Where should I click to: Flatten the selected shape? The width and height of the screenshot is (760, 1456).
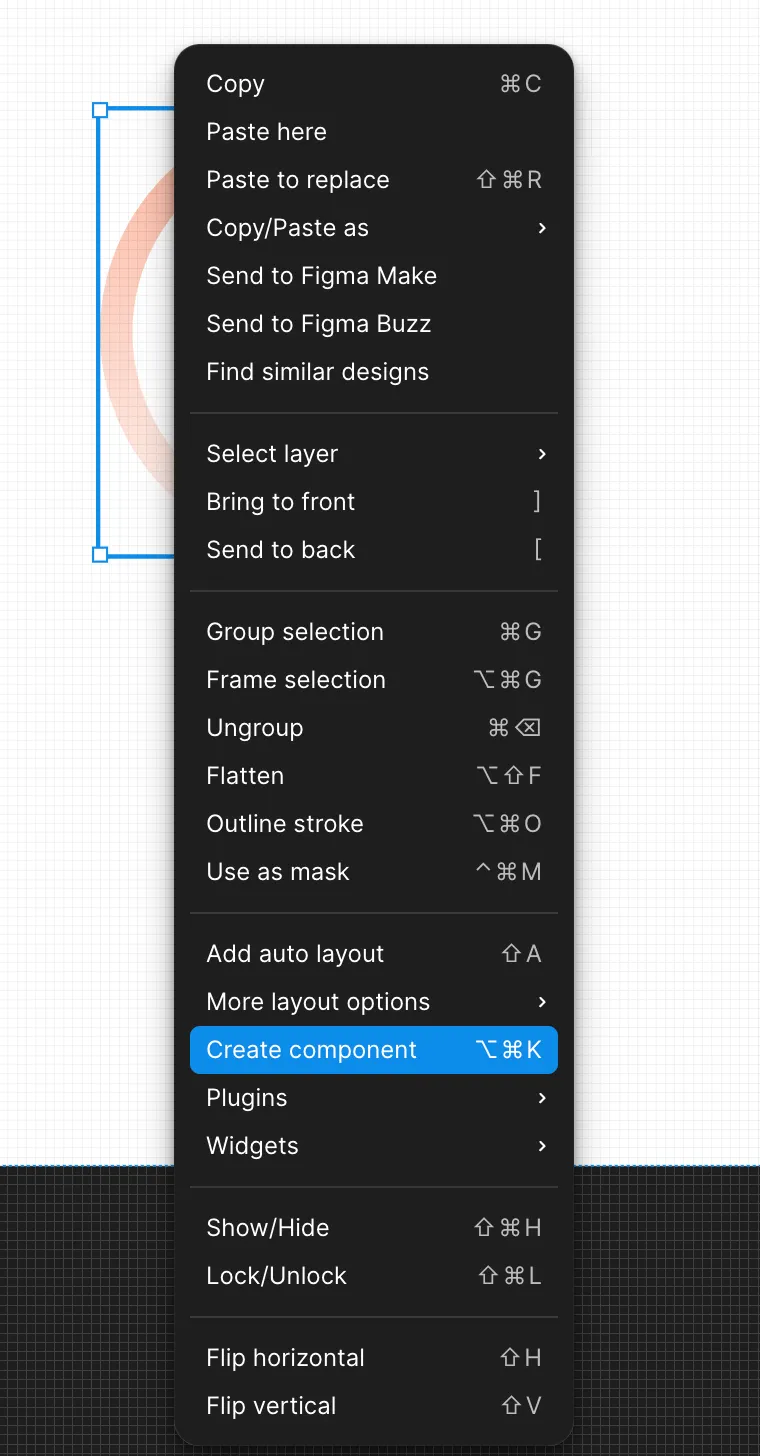pos(373,776)
